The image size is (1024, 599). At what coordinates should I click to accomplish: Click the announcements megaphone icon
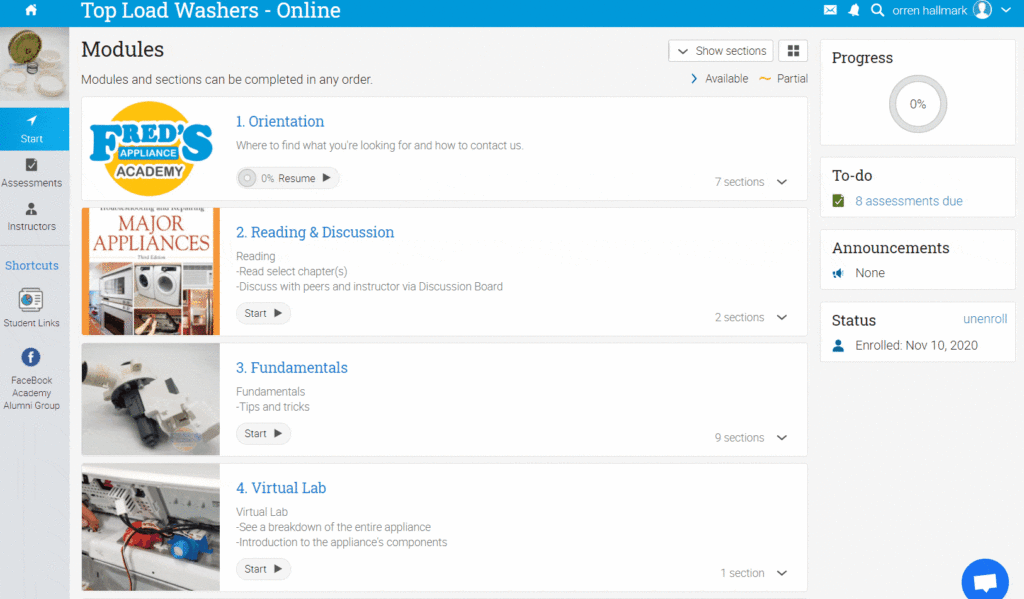click(x=839, y=273)
